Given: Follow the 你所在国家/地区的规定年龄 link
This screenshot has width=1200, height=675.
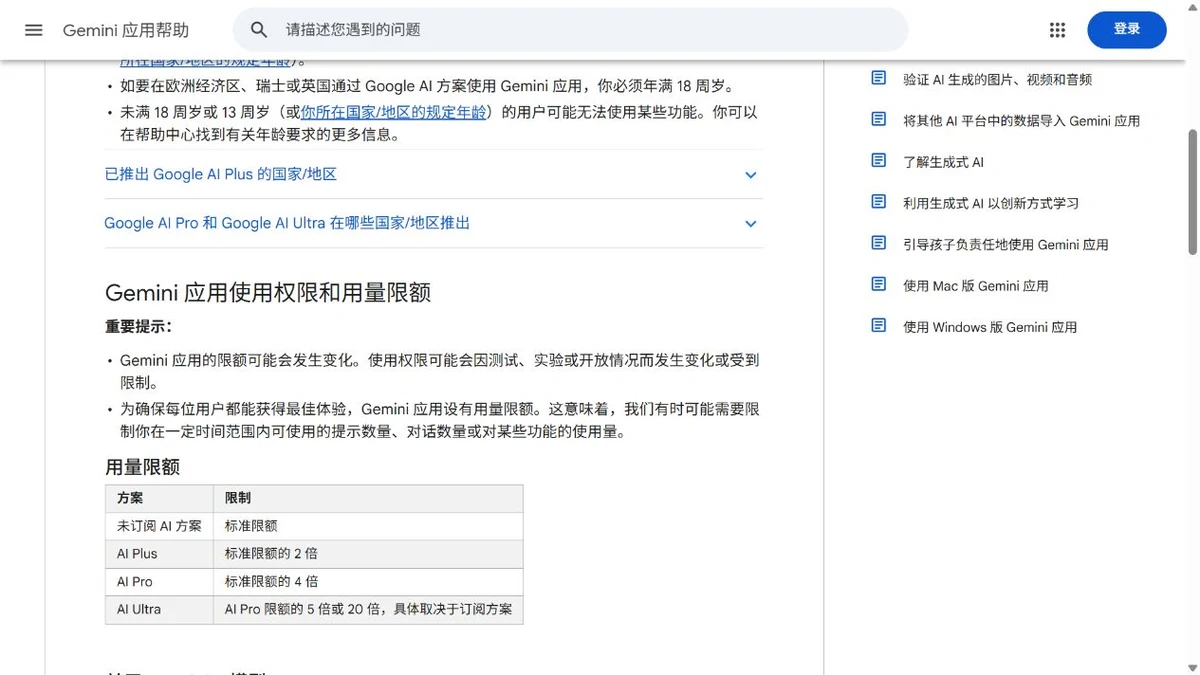Looking at the screenshot, I should [393, 112].
